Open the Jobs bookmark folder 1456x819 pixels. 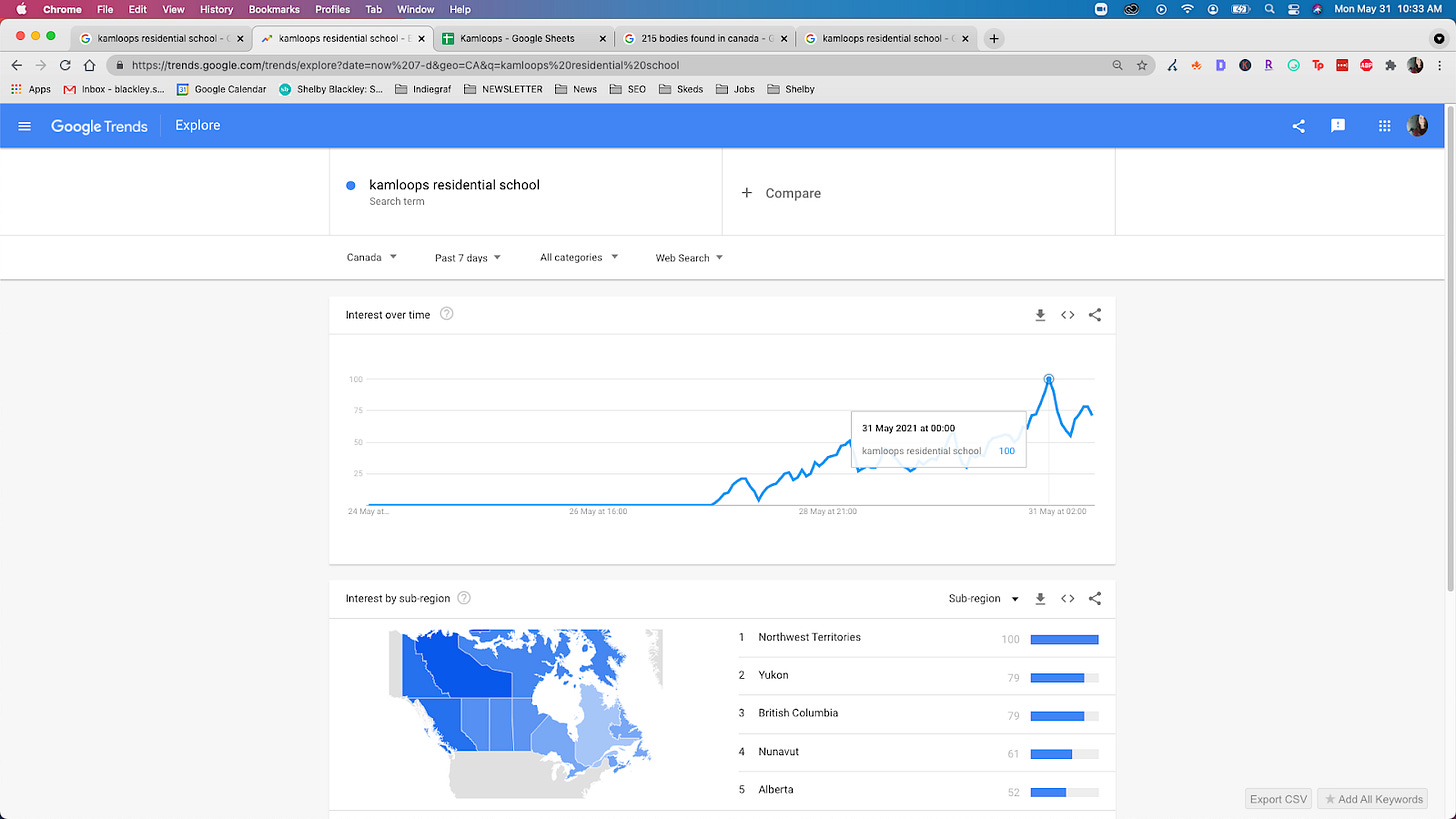[x=735, y=89]
